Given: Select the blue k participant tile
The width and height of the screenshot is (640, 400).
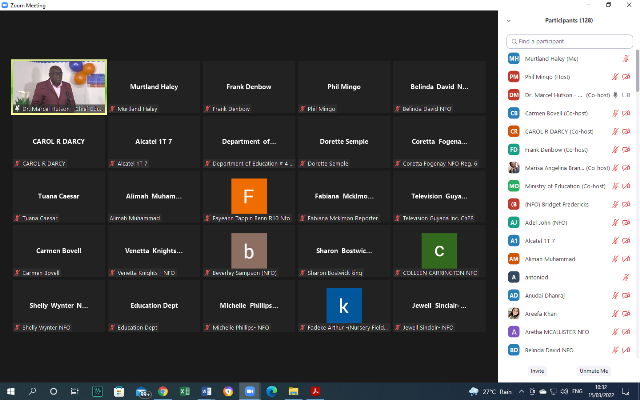Looking at the screenshot, I should click(x=343, y=305).
